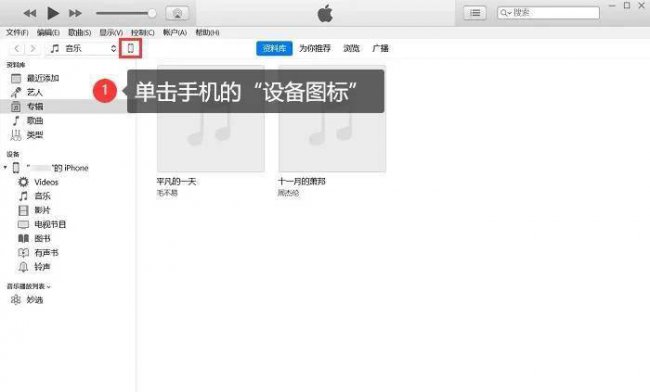This screenshot has height=392, width=650.
Task: Click the Play button
Action: coord(53,13)
